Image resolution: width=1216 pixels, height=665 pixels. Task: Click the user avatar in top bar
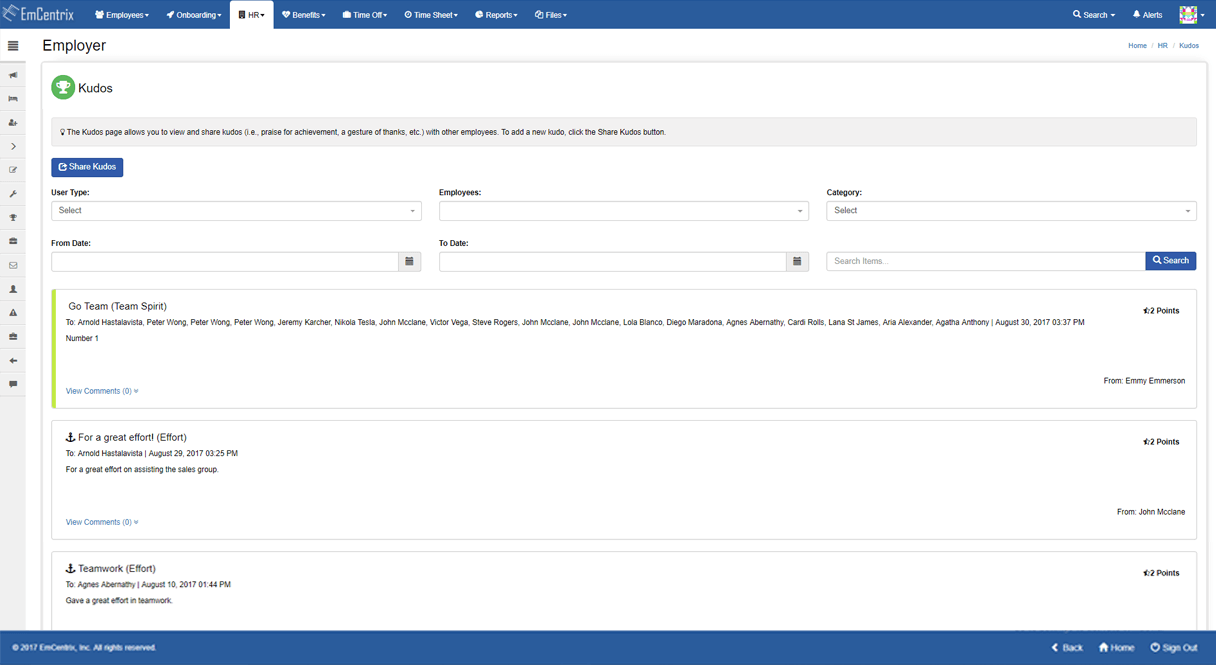(1188, 14)
